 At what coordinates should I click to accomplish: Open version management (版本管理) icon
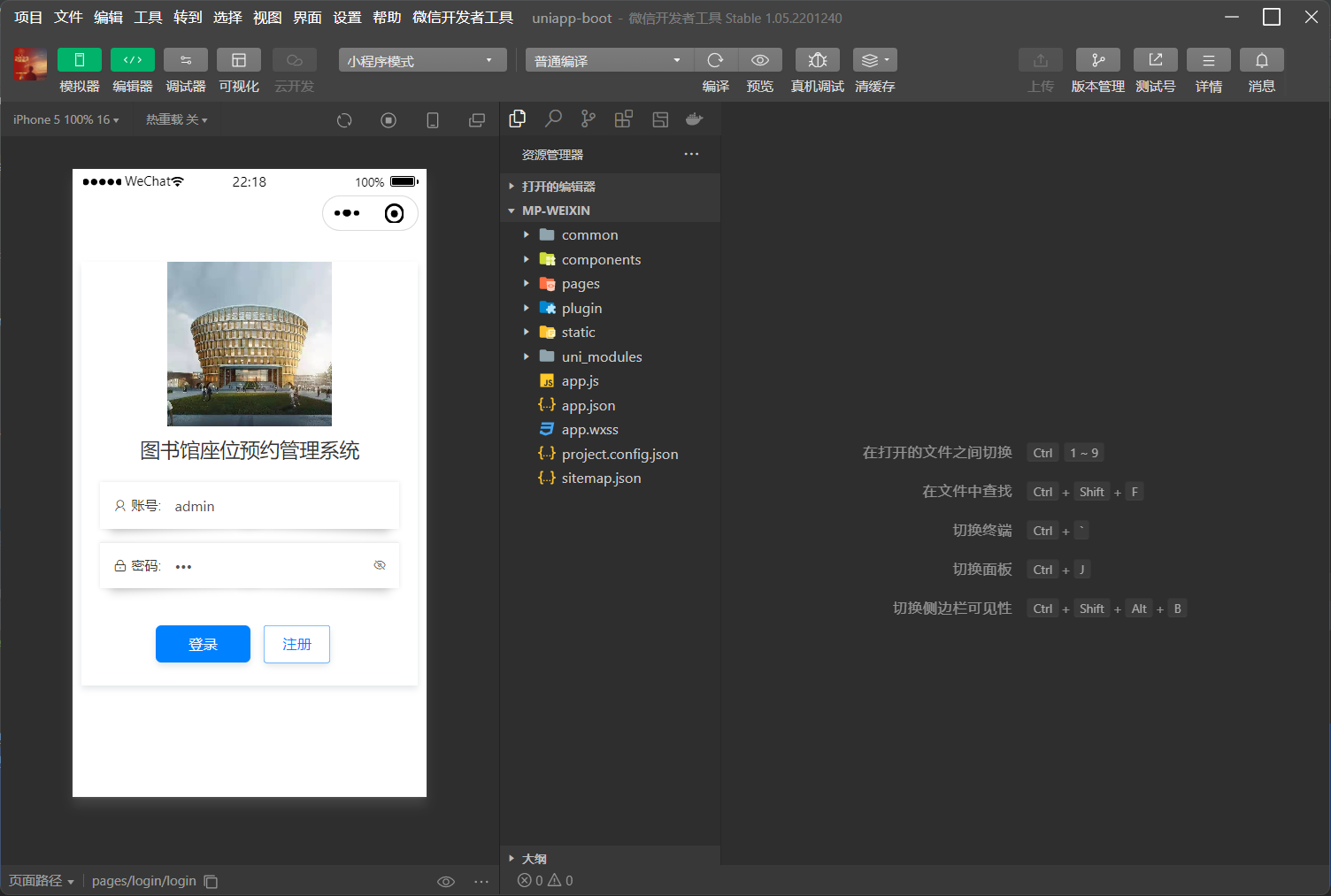(x=1097, y=60)
